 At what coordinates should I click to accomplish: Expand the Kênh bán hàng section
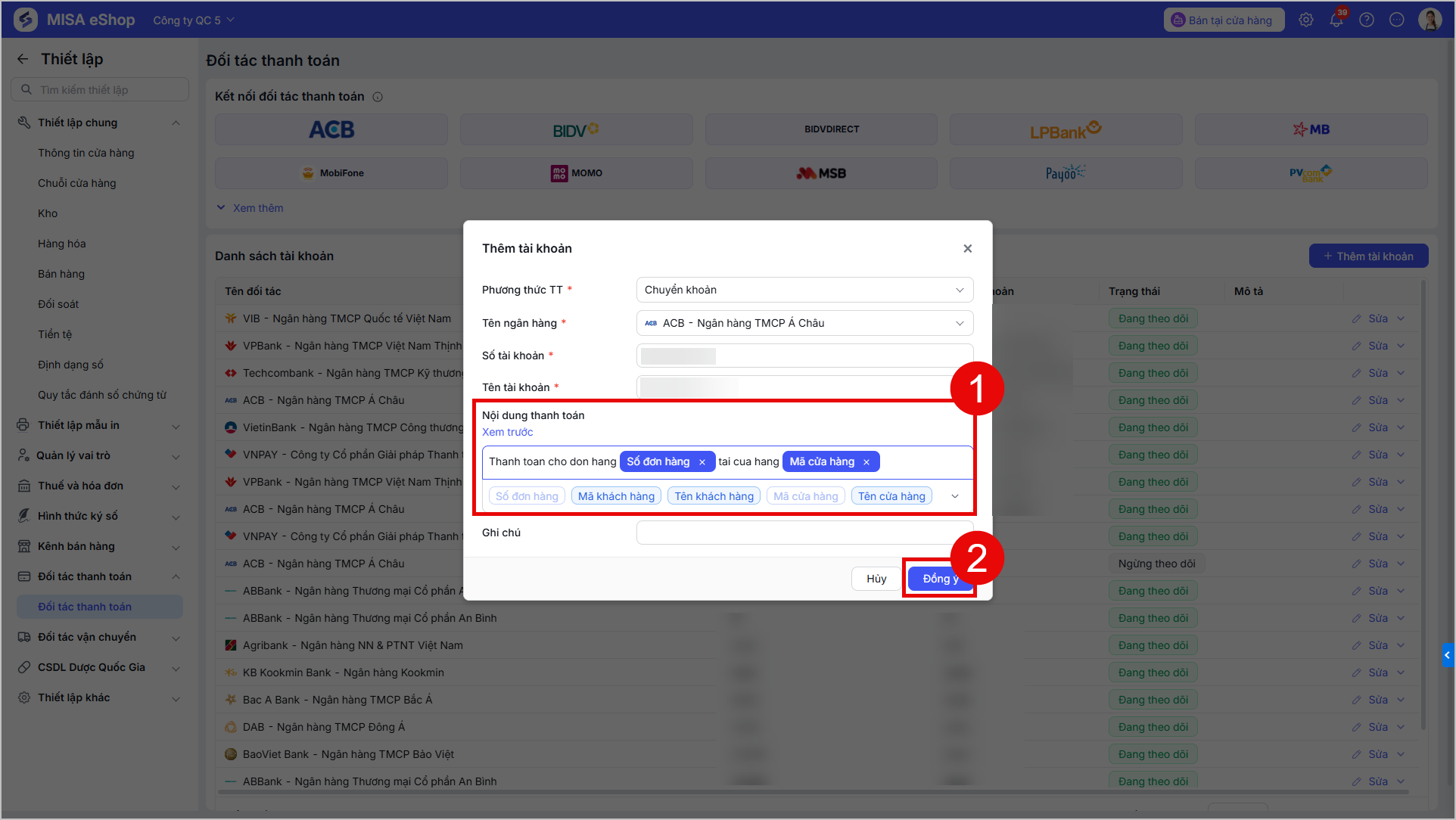click(176, 547)
